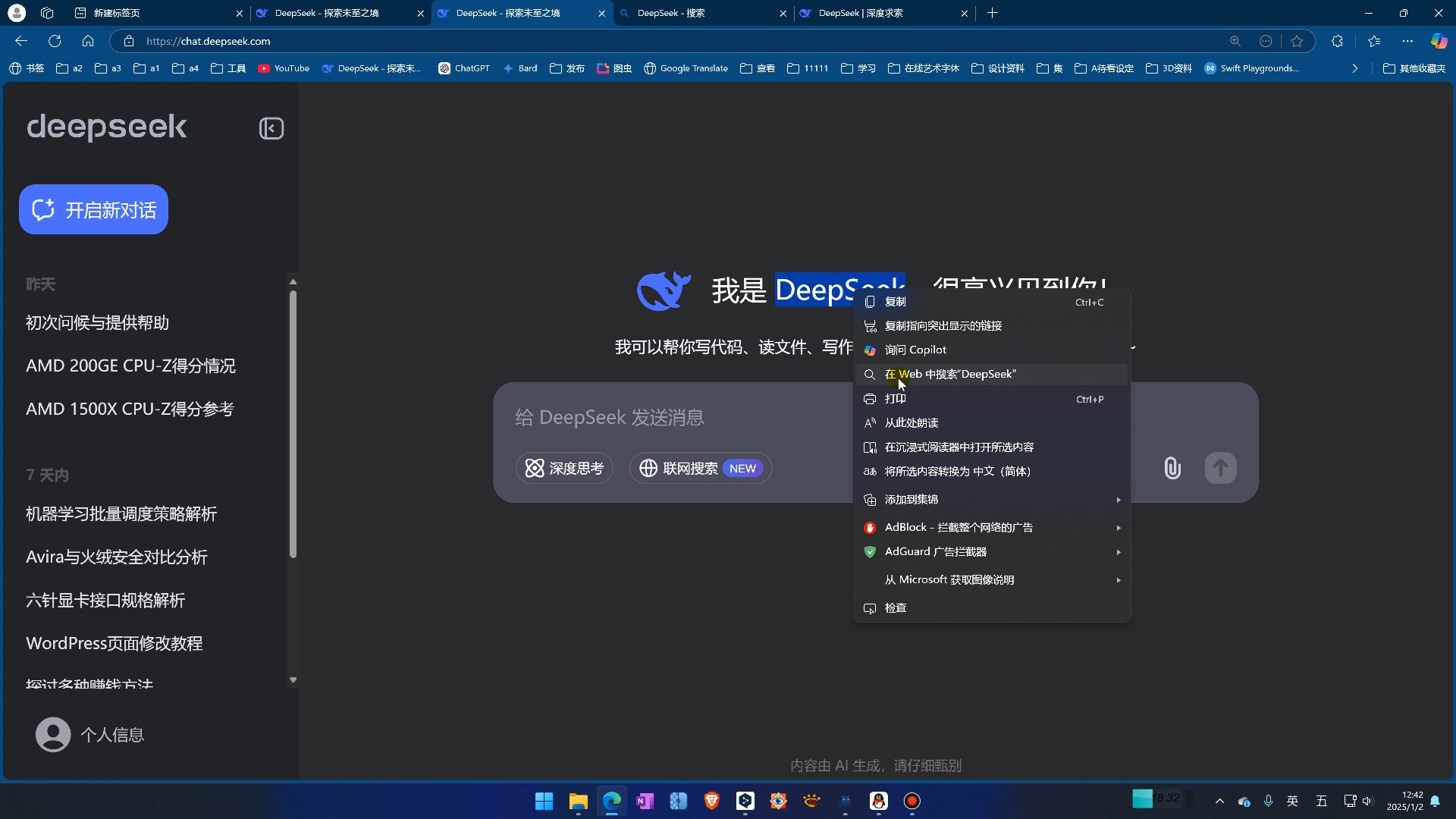The image size is (1456, 819).
Task: Add page to favorites star icon
Action: click(x=1297, y=41)
